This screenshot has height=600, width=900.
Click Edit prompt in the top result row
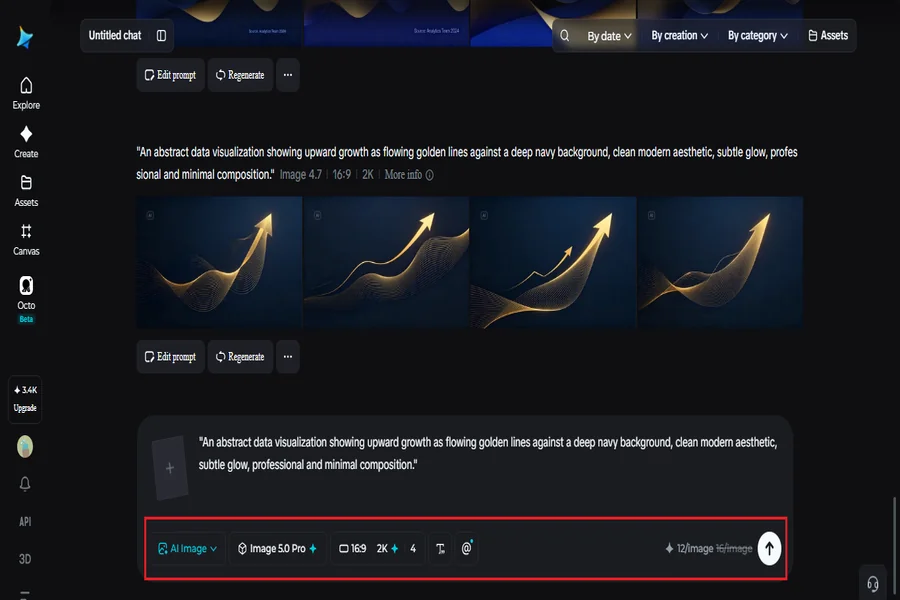click(x=170, y=75)
